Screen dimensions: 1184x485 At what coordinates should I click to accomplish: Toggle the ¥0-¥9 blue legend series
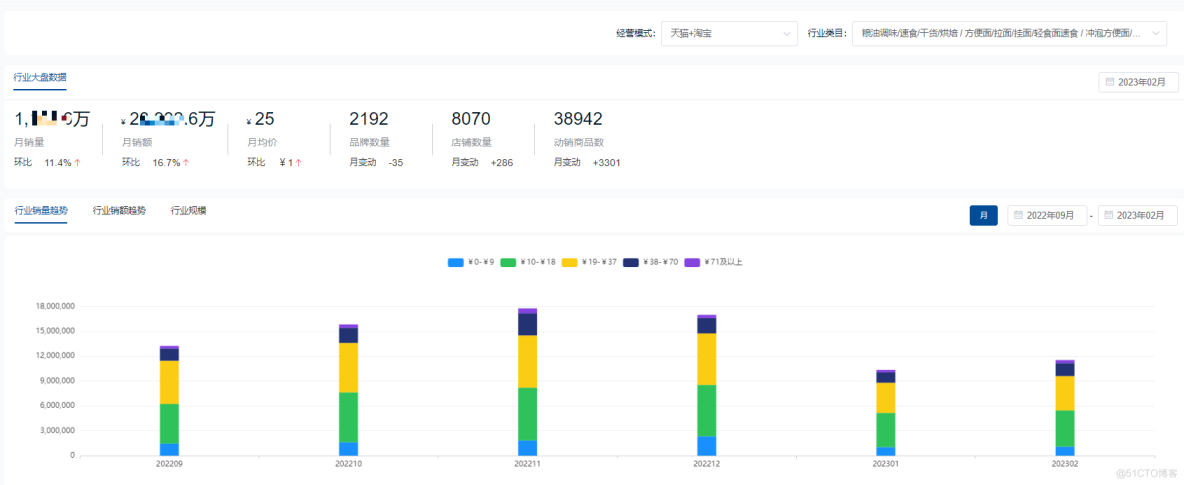456,262
